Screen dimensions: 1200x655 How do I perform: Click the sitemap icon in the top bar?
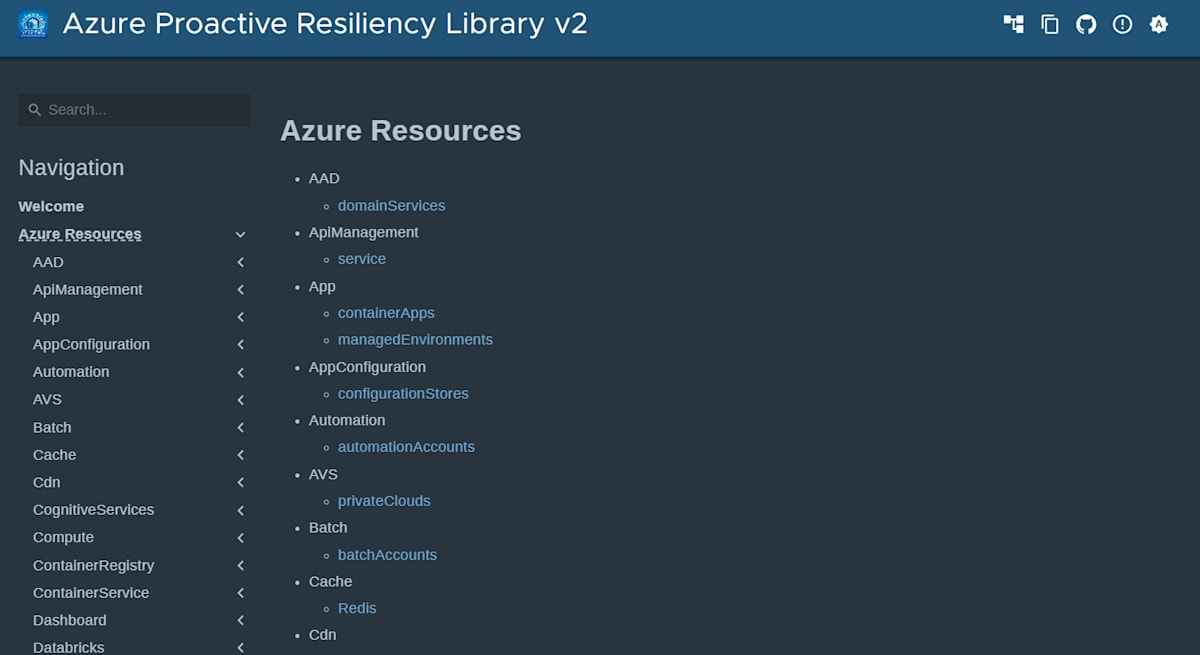click(x=1013, y=24)
